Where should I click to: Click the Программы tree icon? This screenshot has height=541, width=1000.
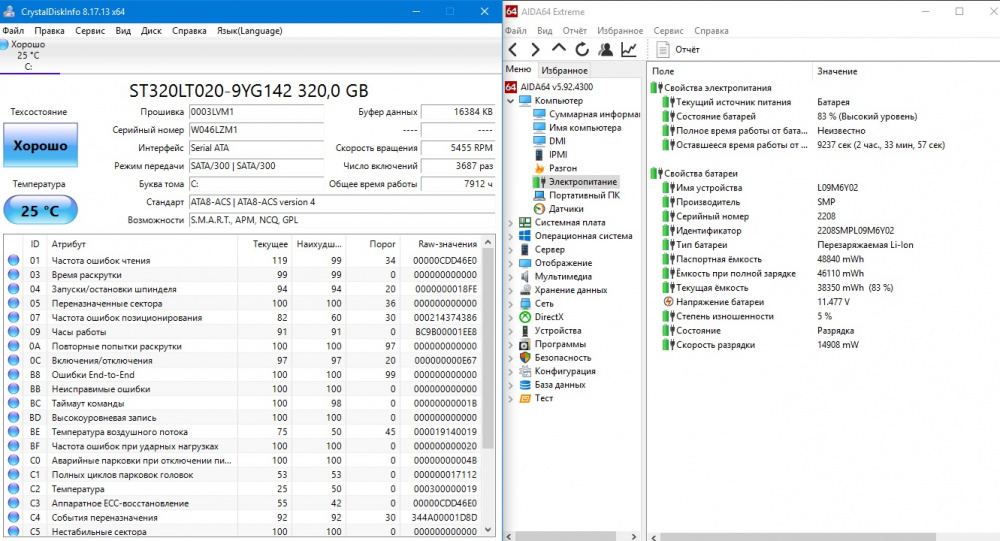(525, 344)
